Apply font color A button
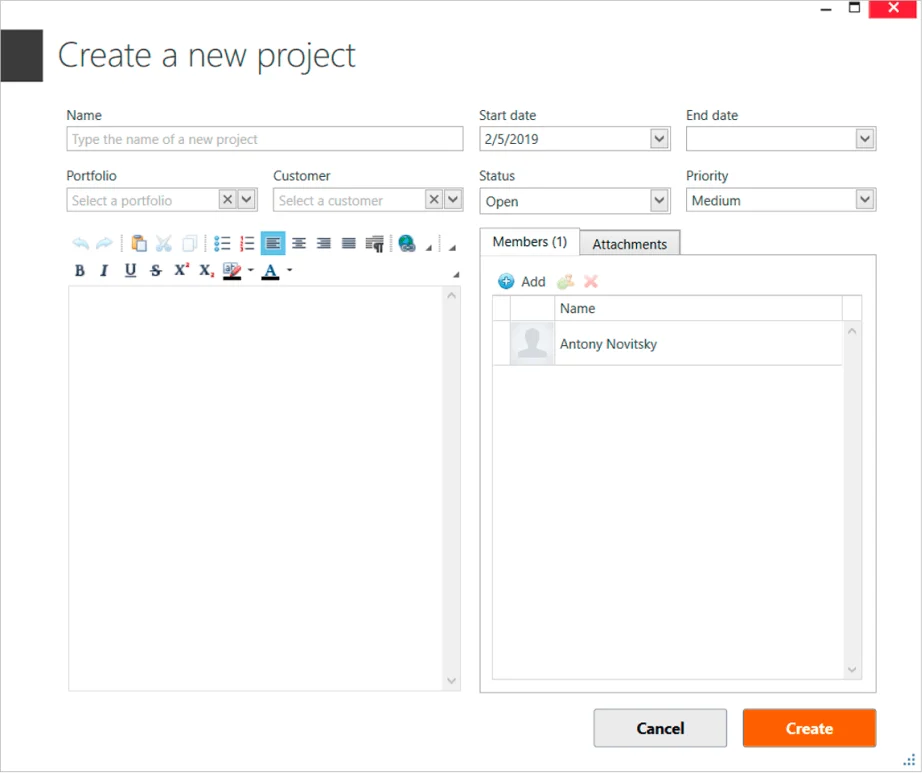922x773 pixels. pyautogui.click(x=270, y=270)
